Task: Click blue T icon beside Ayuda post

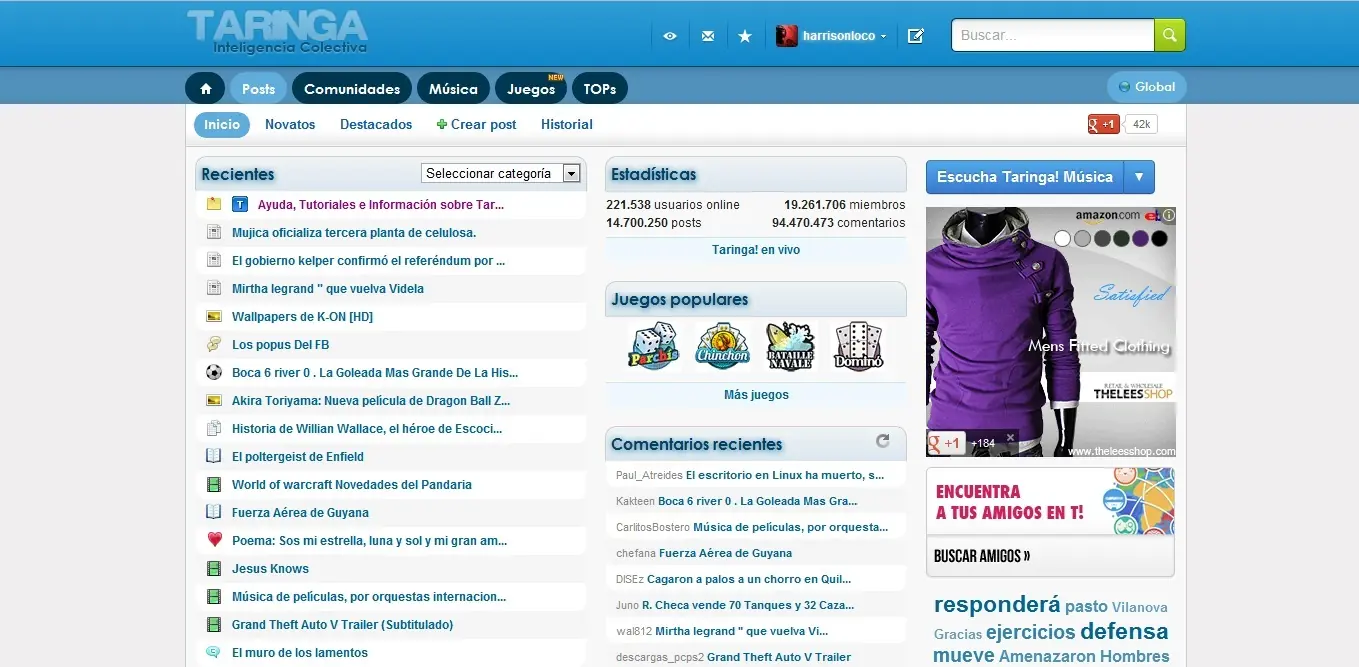Action: point(240,204)
